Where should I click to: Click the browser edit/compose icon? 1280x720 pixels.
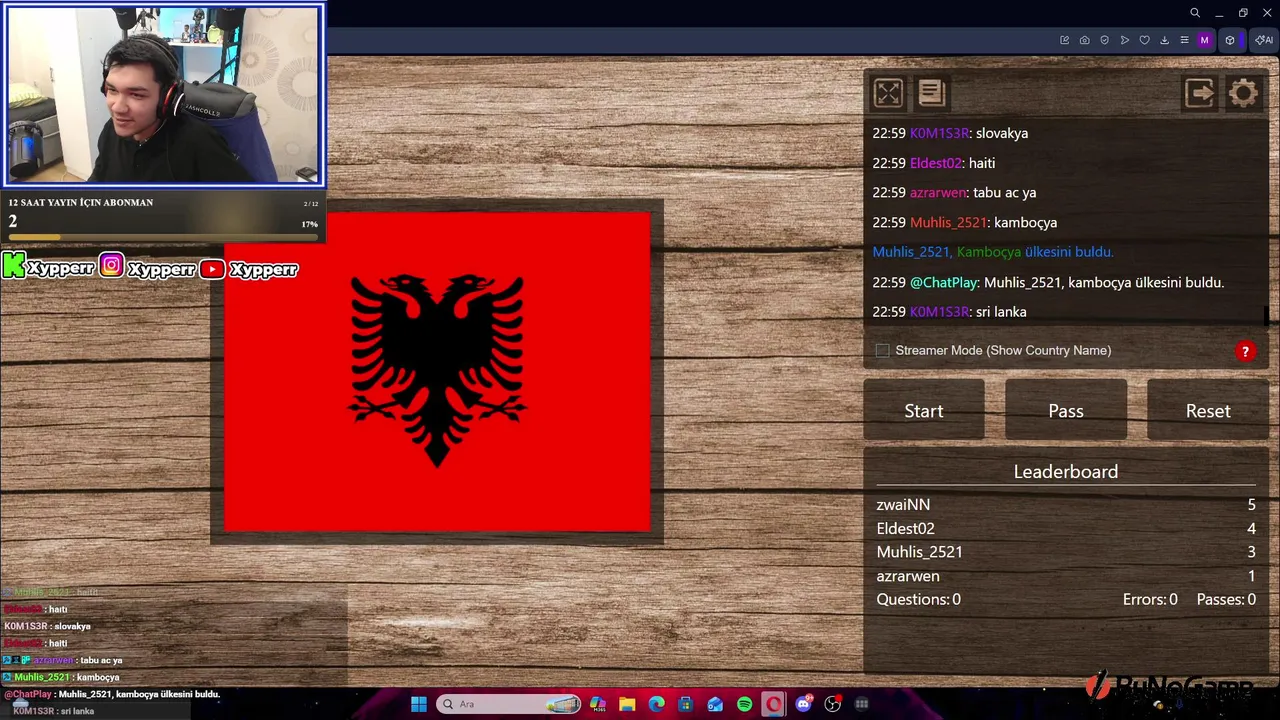[x=1065, y=40]
